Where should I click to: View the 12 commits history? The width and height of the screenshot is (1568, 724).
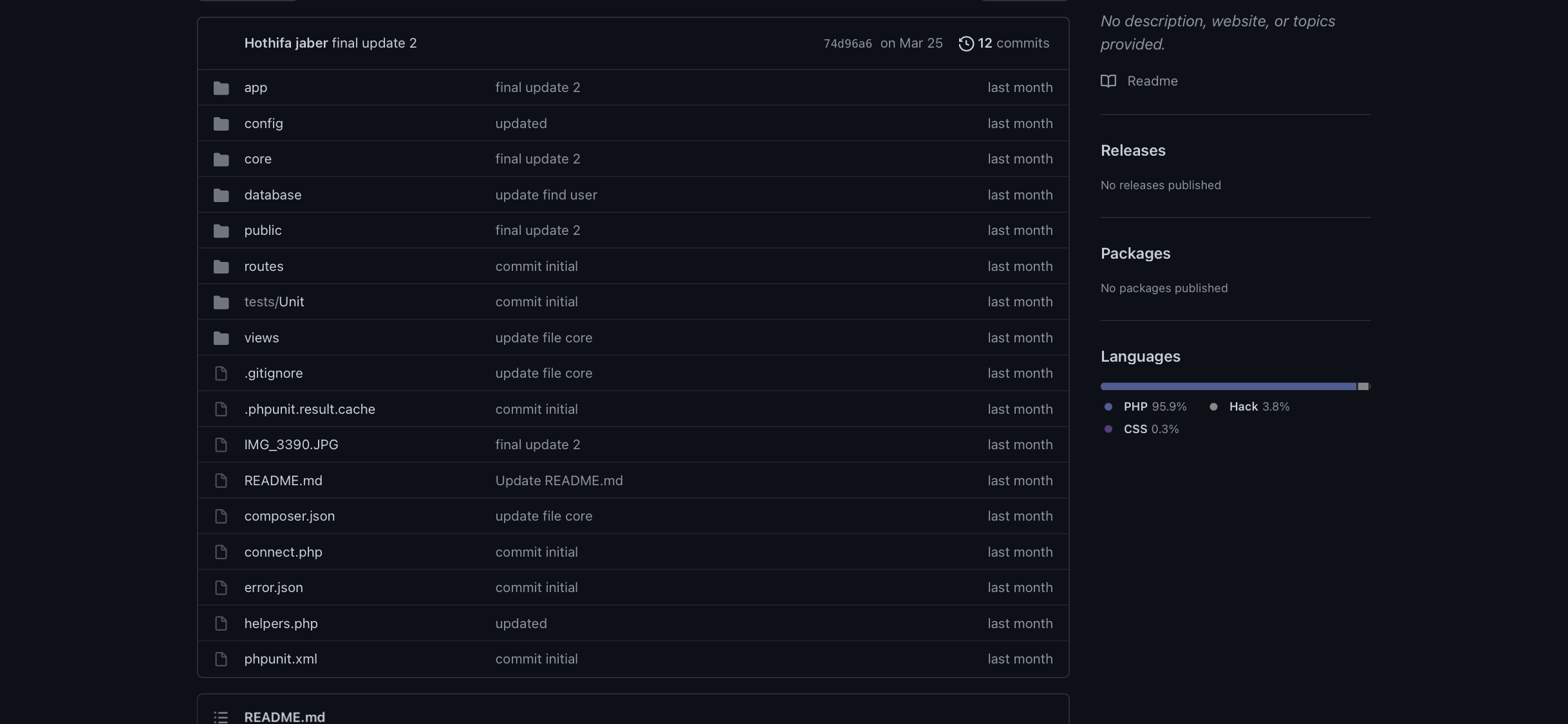pos(1013,43)
